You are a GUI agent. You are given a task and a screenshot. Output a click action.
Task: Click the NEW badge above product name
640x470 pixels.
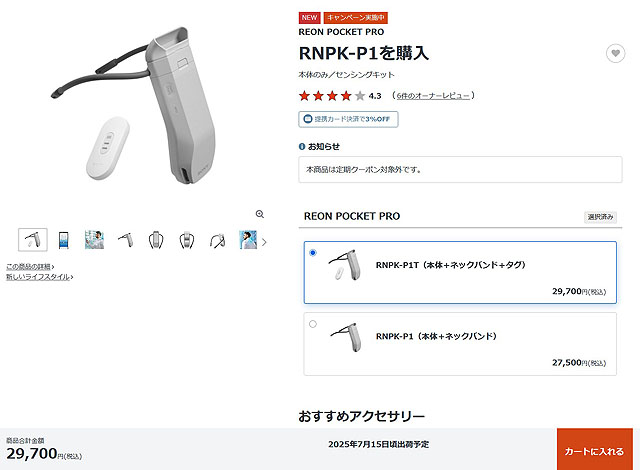[x=309, y=18]
